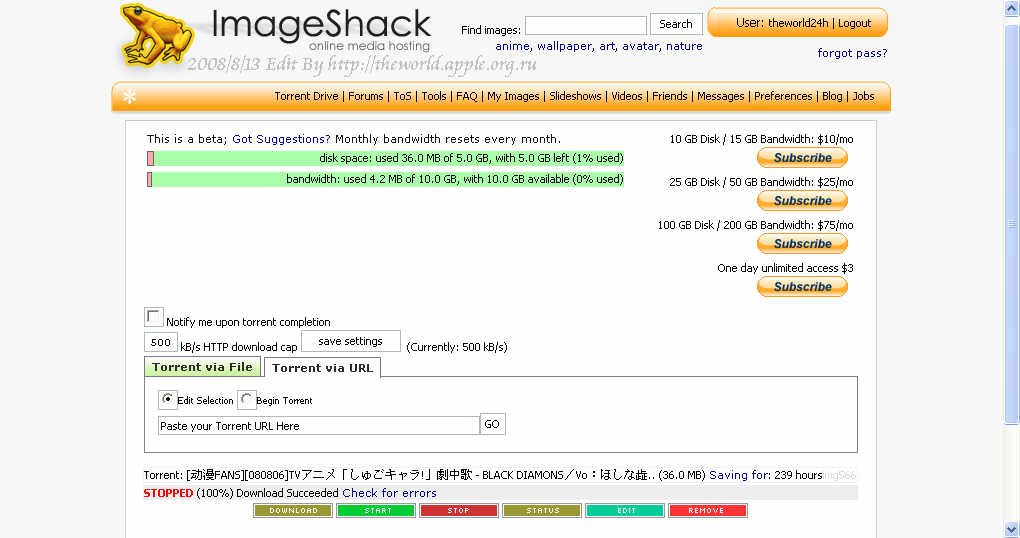Subscribe to the 25 GB Disk $25/mo plan
1020x538 pixels.
[x=802, y=201]
